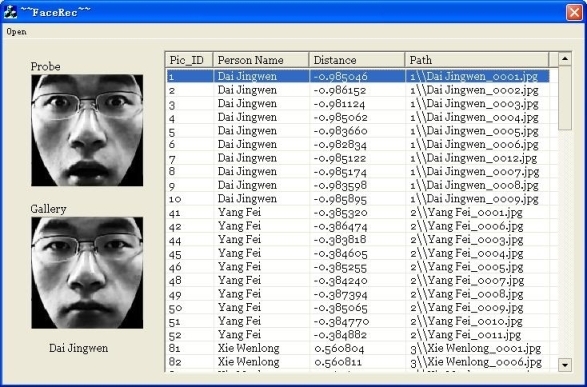Click the Dai Jingwen label under Gallery

79,348
